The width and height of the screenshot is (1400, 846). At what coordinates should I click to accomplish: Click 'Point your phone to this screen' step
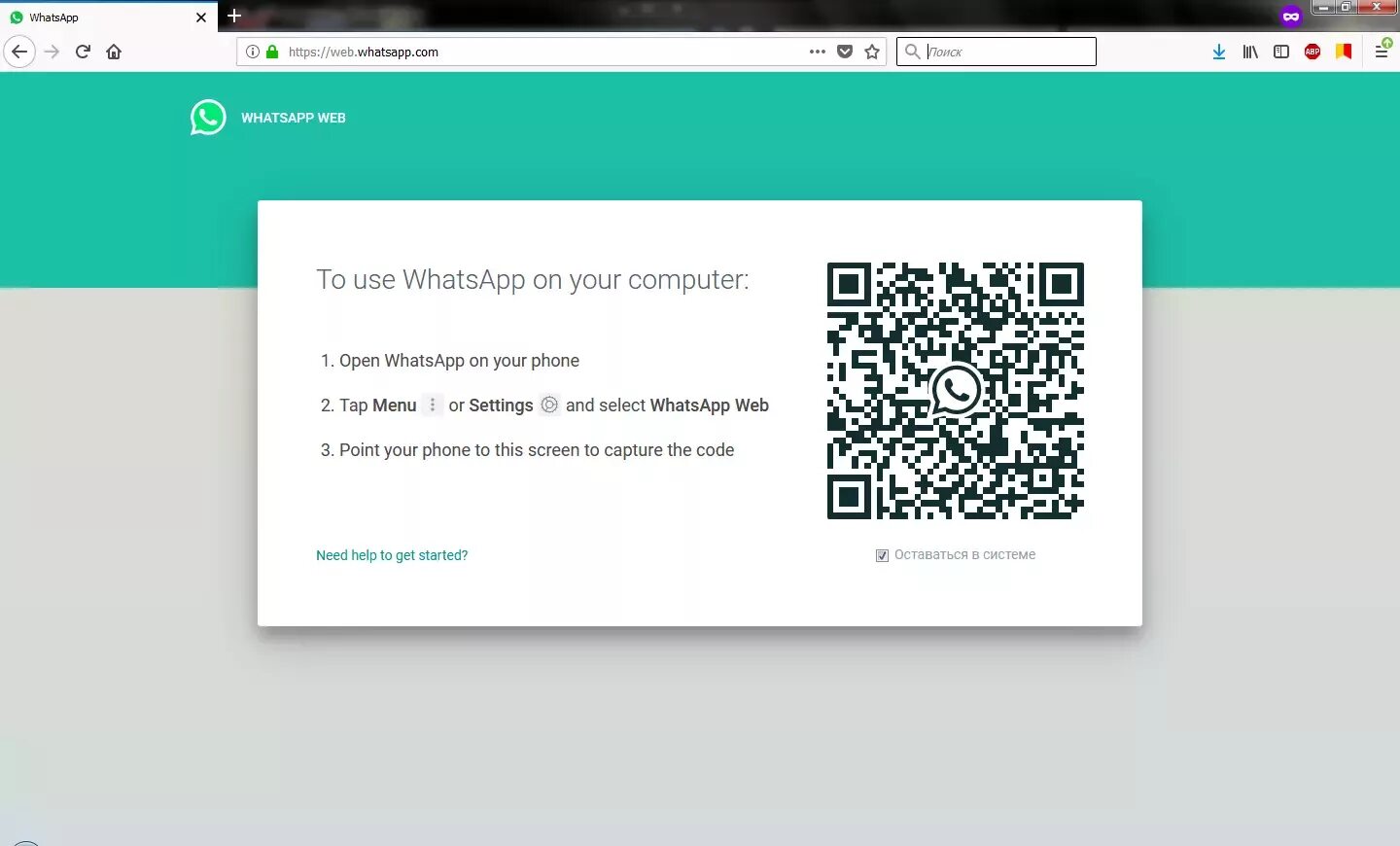tap(537, 450)
